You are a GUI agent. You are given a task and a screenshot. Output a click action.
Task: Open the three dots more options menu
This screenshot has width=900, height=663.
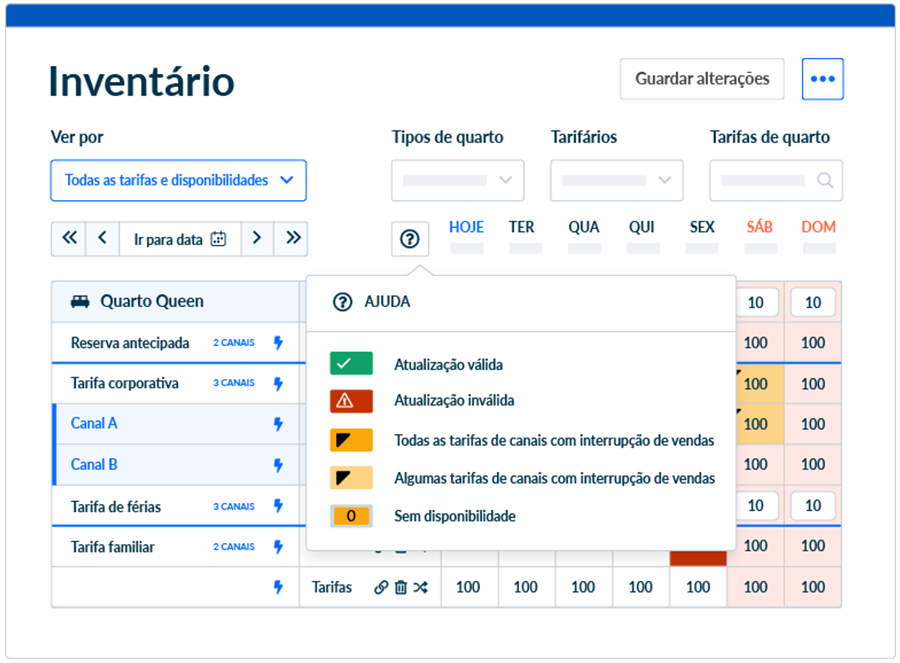[x=822, y=79]
